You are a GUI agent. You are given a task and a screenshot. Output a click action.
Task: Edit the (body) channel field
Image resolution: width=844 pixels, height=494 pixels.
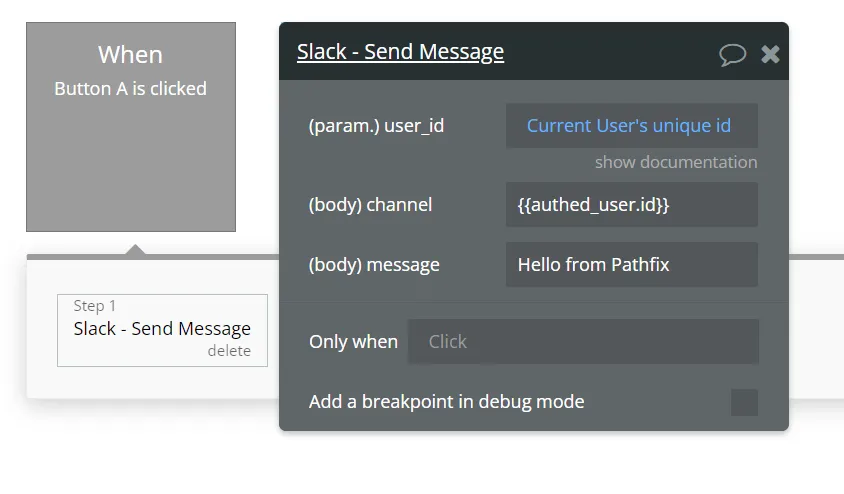pyautogui.click(x=632, y=204)
